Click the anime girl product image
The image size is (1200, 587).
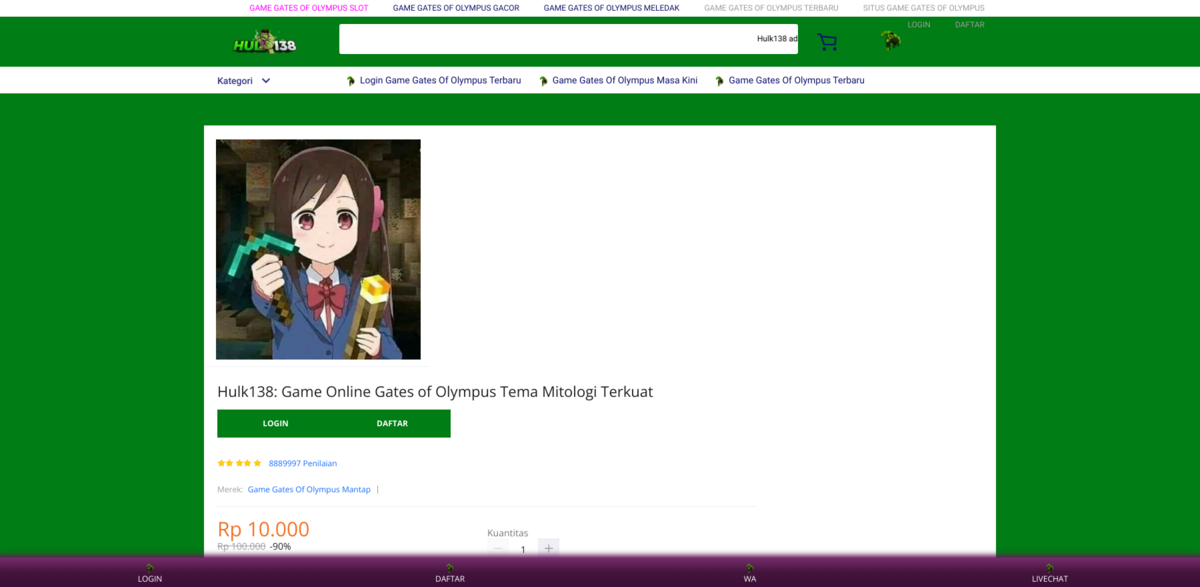tap(318, 249)
